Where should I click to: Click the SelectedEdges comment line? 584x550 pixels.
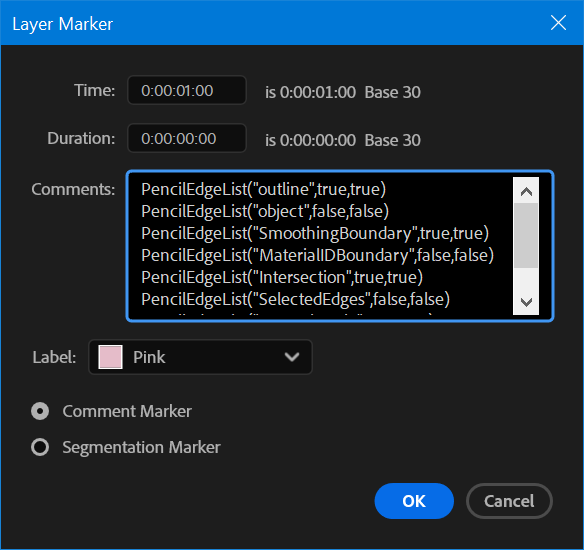coord(295,299)
